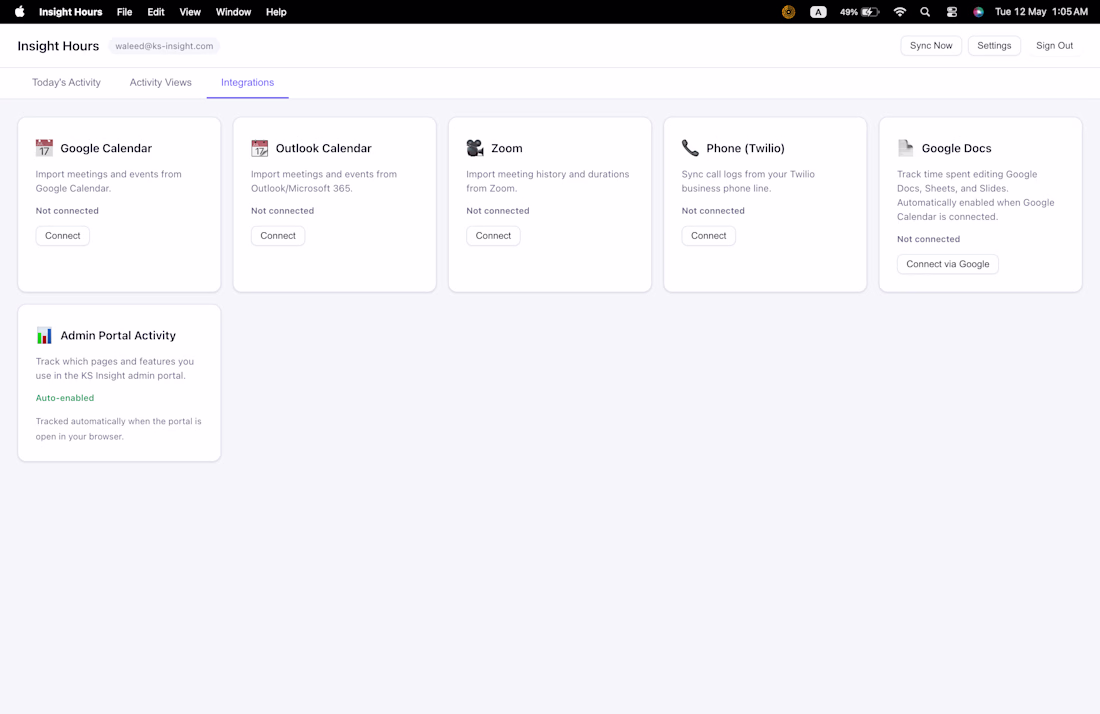This screenshot has width=1100, height=714.
Task: Click the Google Calendar card title
Action: [x=106, y=148]
